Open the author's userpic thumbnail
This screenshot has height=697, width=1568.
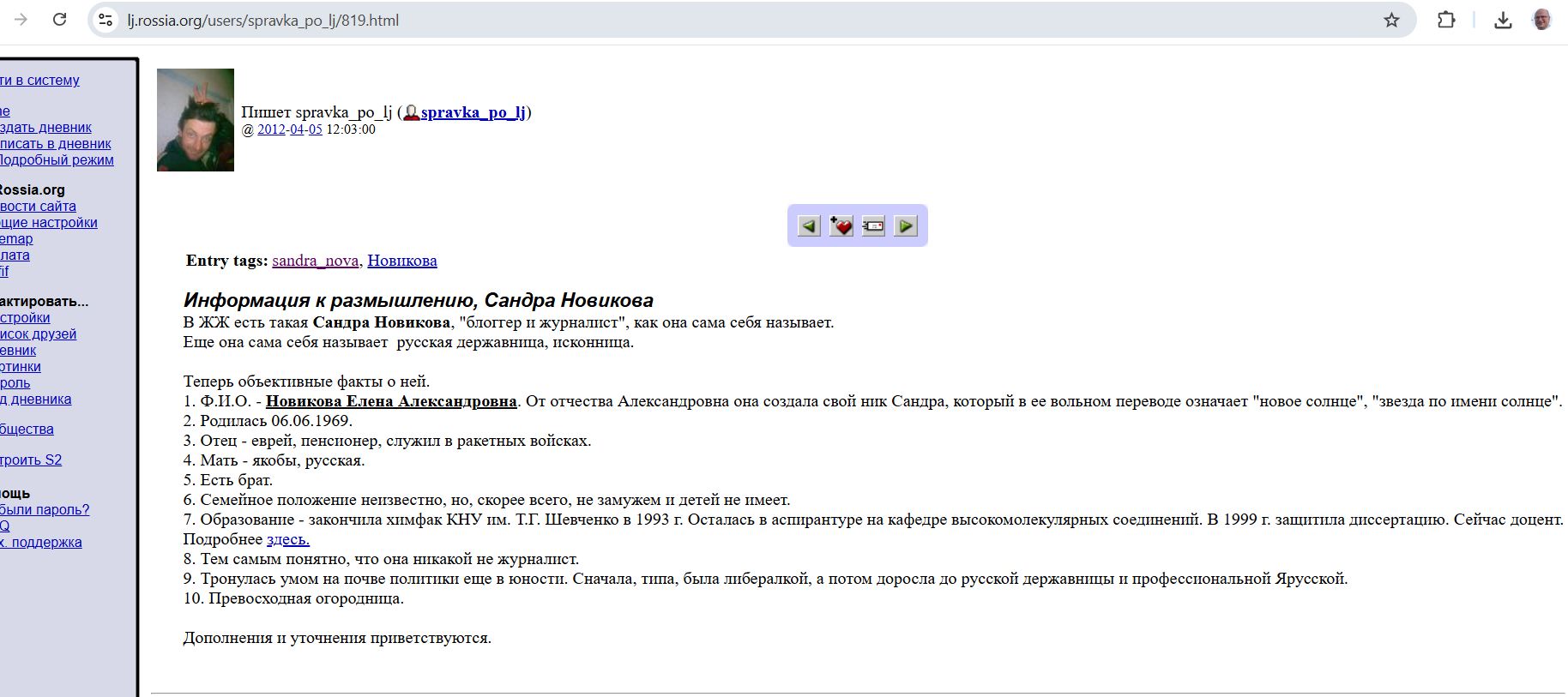196,120
